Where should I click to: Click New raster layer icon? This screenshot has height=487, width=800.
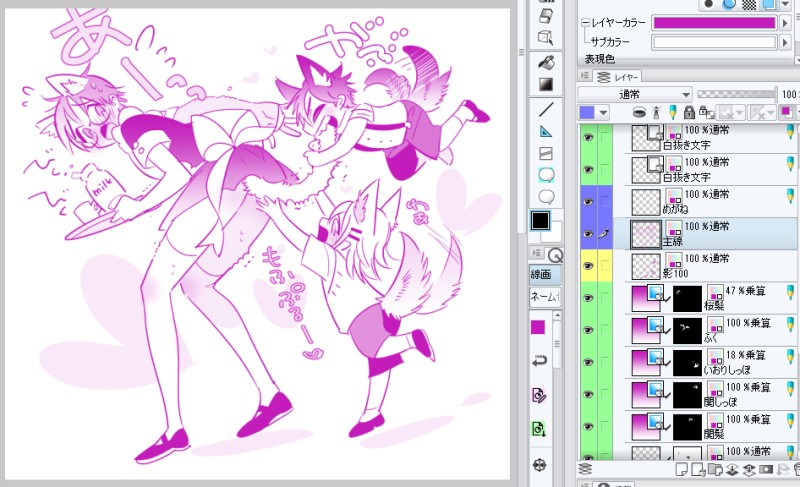[x=681, y=470]
